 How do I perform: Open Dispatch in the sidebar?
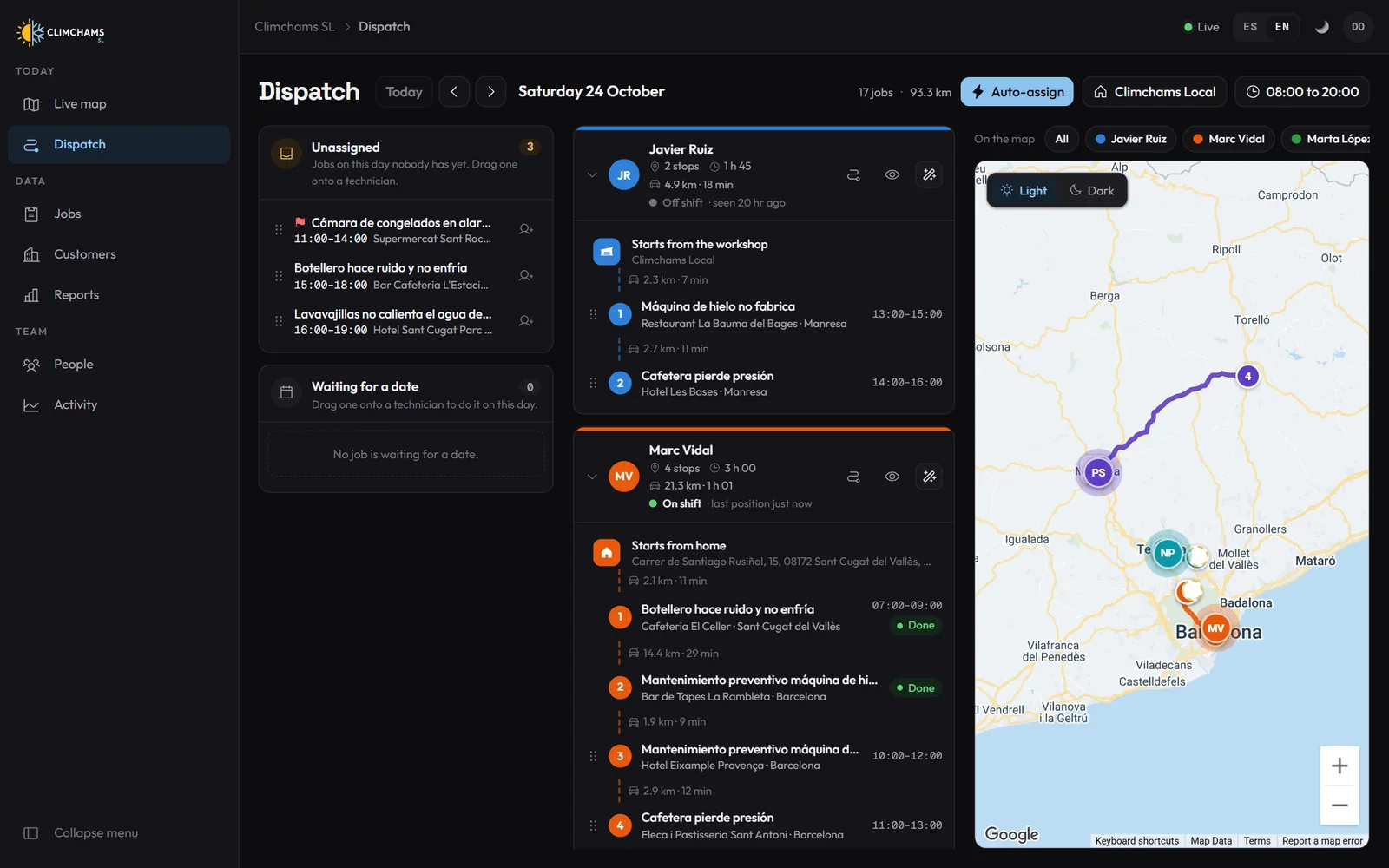tap(119, 145)
